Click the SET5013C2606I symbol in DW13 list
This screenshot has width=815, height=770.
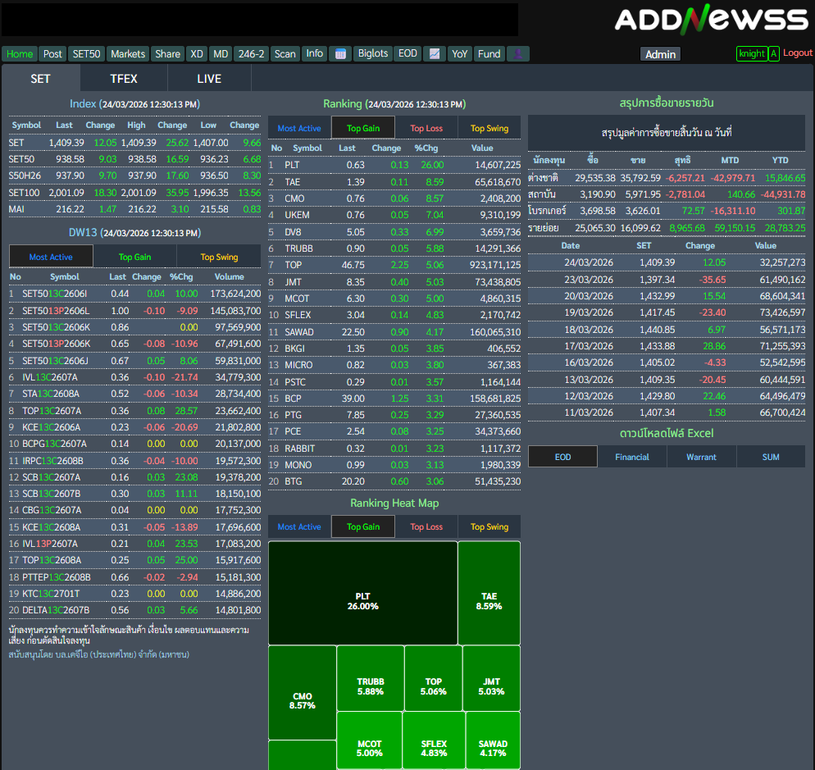point(55,294)
